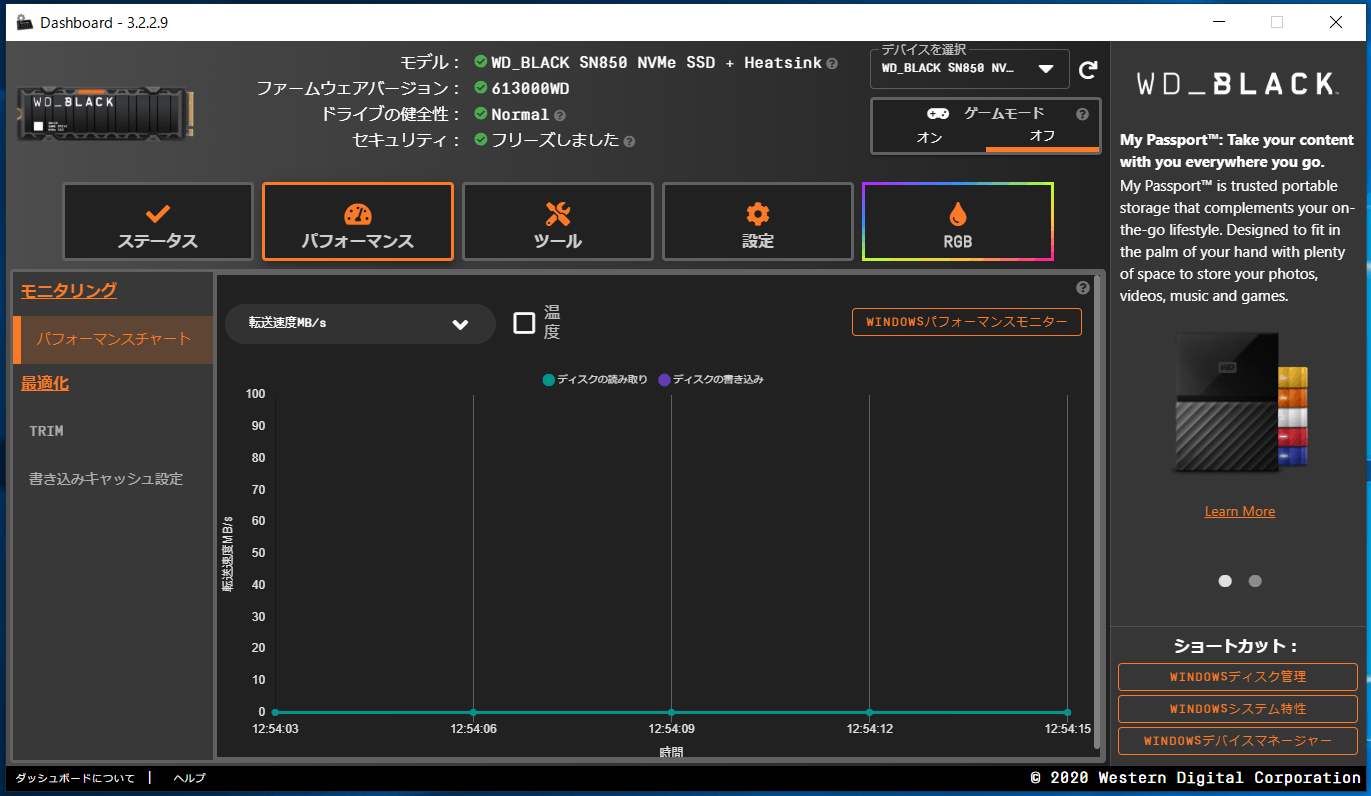Screen dimensions: 1371x796
Task: Enable the 温度 temperature checkbox
Action: [524, 323]
